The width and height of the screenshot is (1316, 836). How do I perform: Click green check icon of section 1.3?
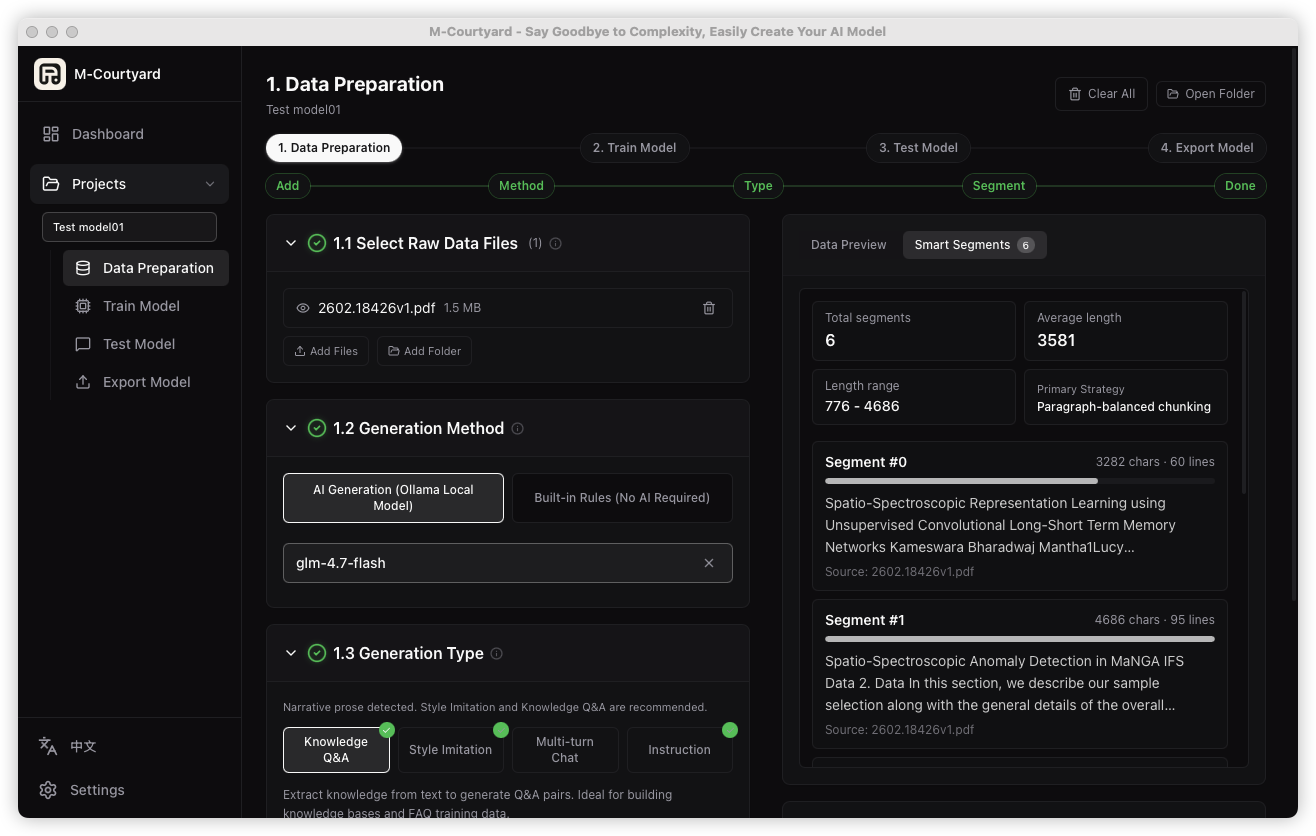click(x=317, y=653)
